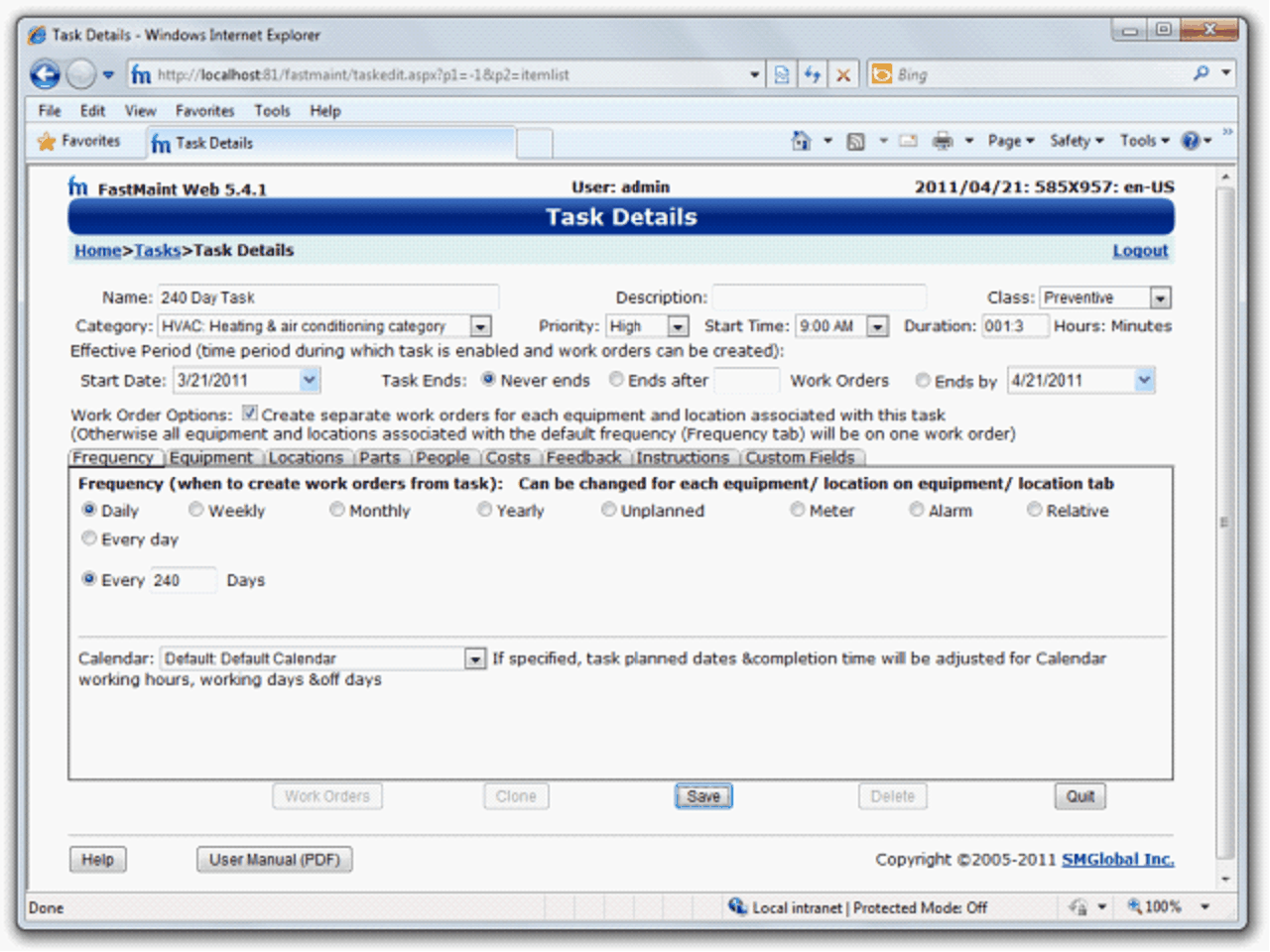Open the Start Time dropdown

877,326
